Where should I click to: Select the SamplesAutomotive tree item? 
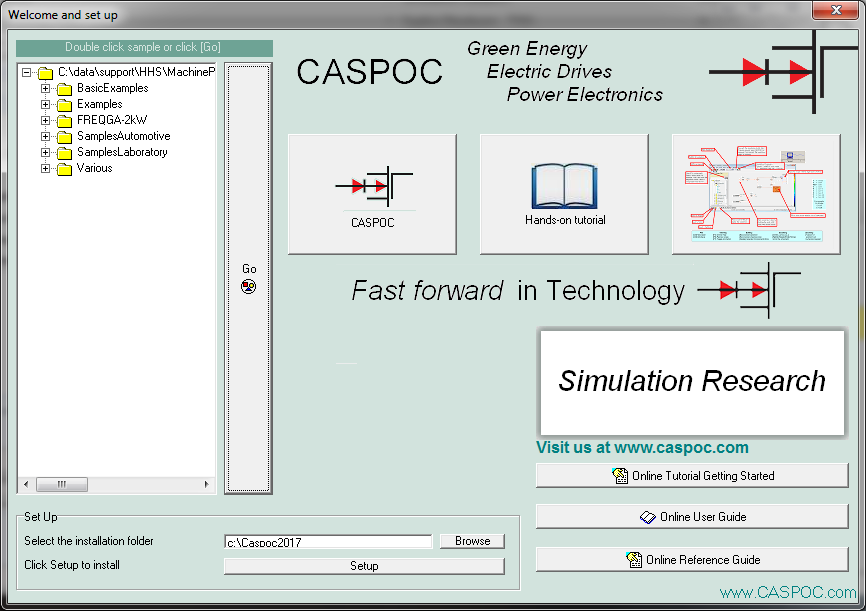124,136
